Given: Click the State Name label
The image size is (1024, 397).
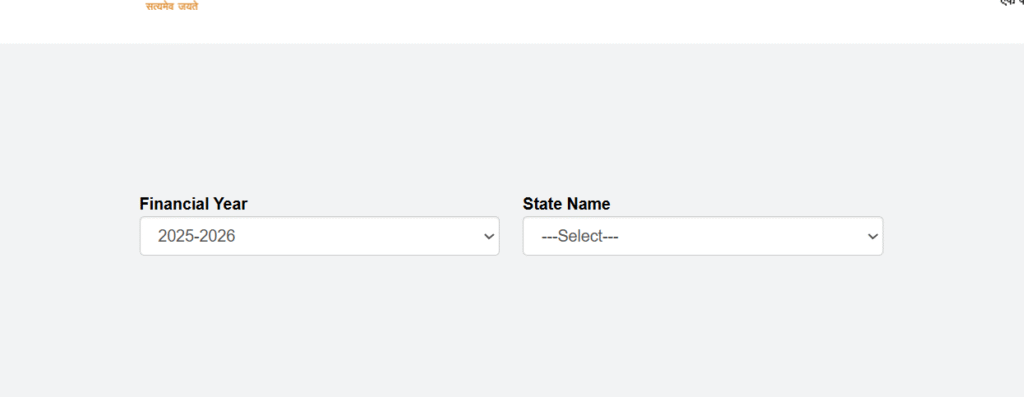Looking at the screenshot, I should click(566, 204).
